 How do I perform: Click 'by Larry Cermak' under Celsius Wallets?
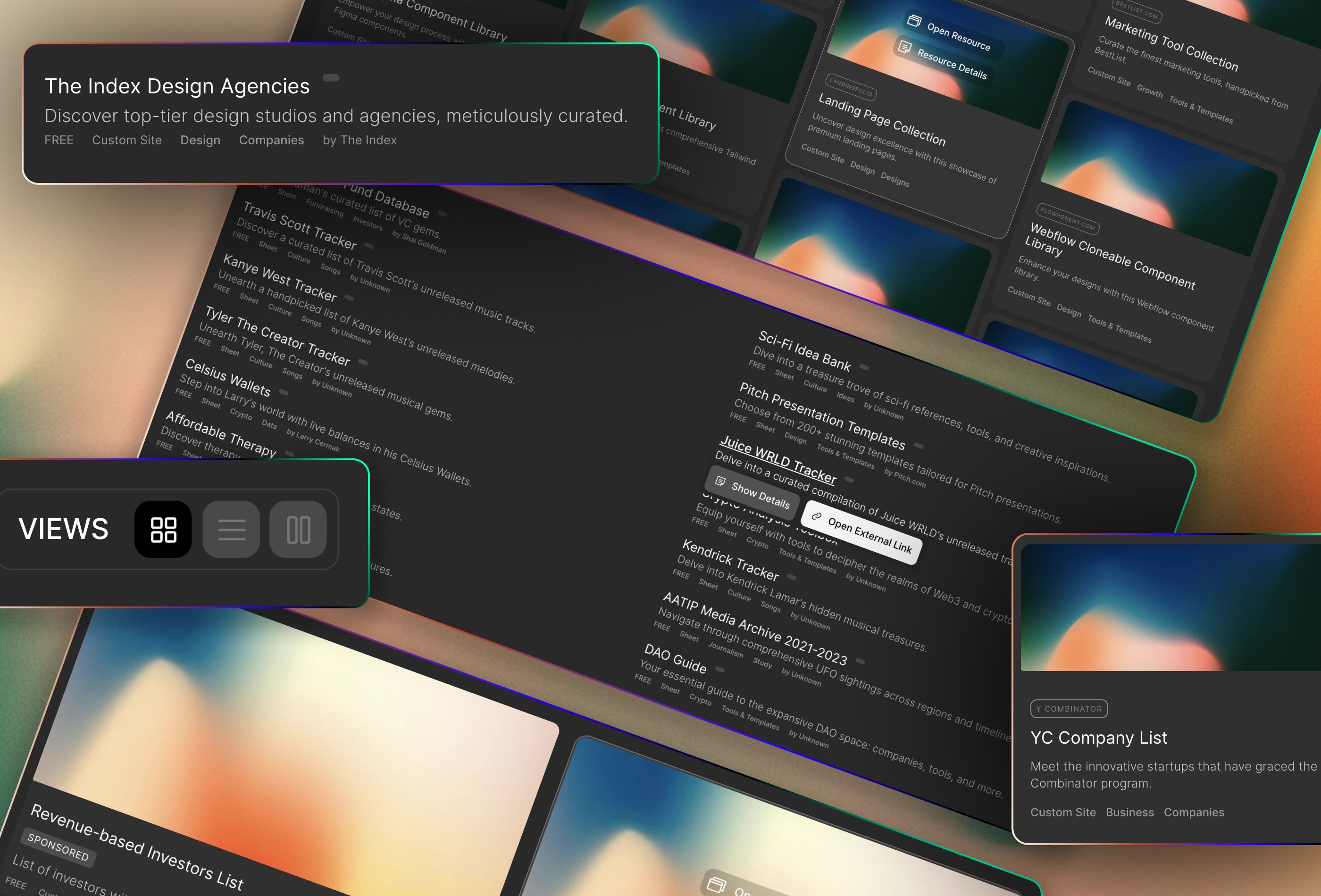click(313, 440)
